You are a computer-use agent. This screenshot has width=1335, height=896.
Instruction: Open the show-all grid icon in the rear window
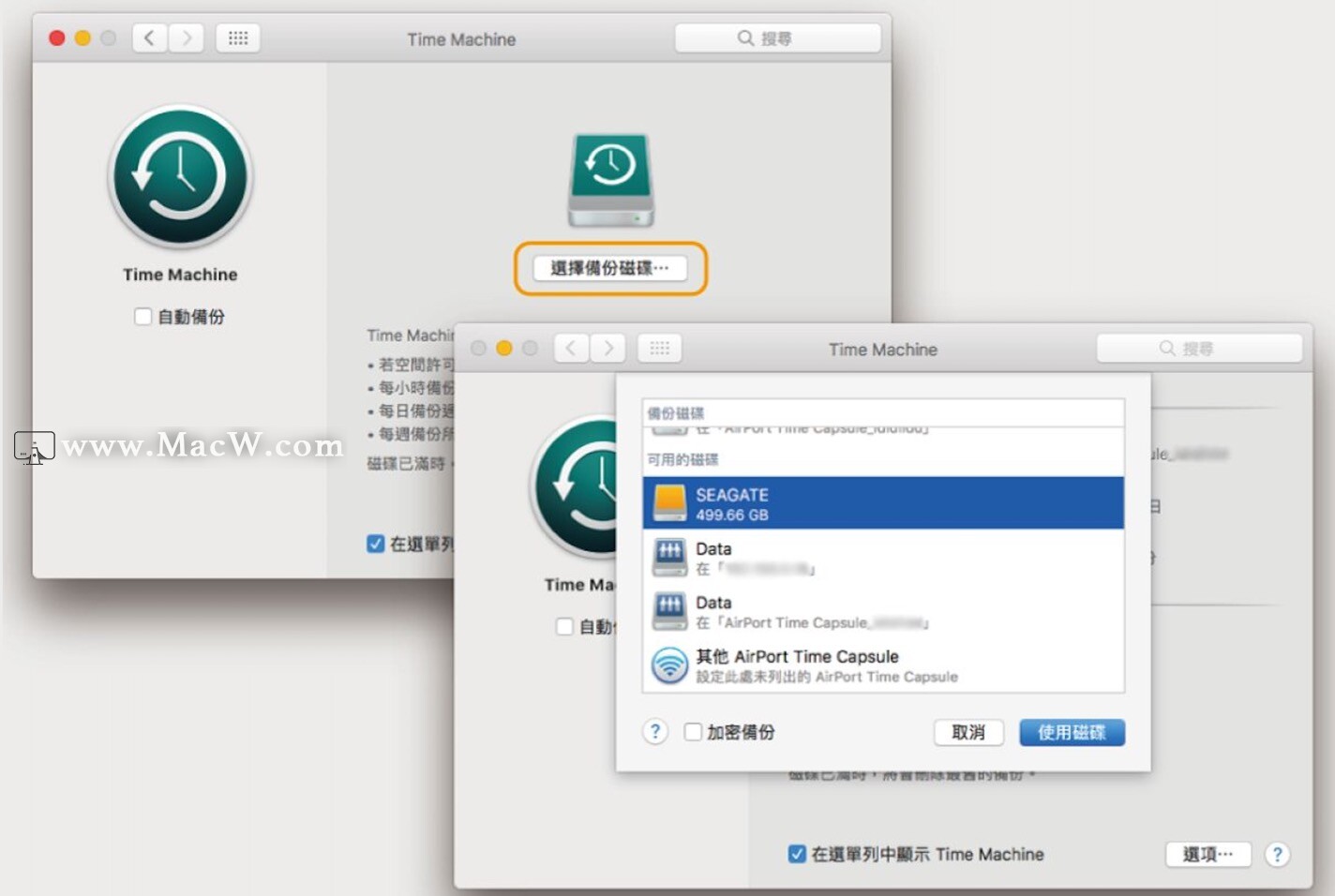(x=238, y=38)
